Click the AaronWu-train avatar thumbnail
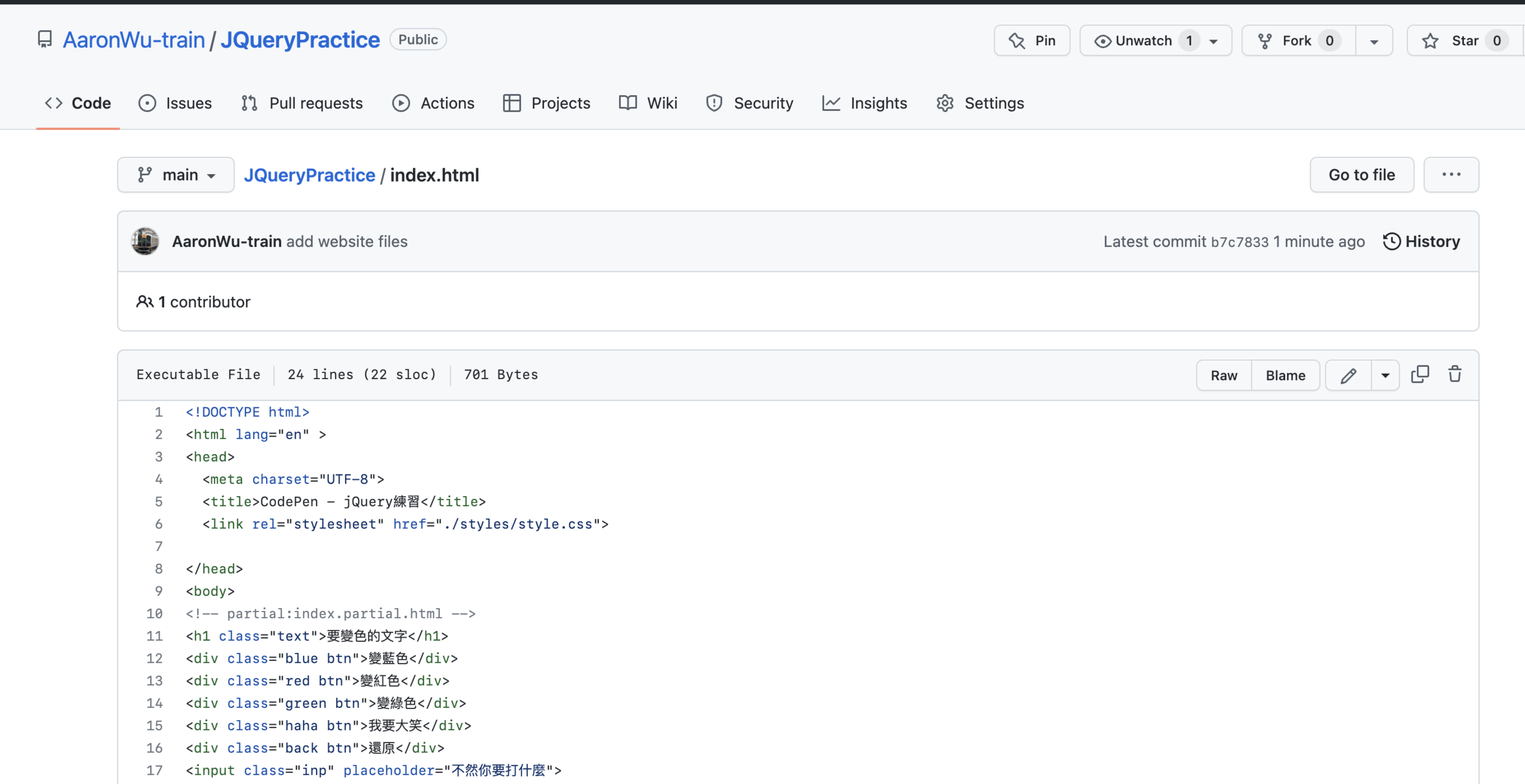The image size is (1525, 784). click(145, 241)
